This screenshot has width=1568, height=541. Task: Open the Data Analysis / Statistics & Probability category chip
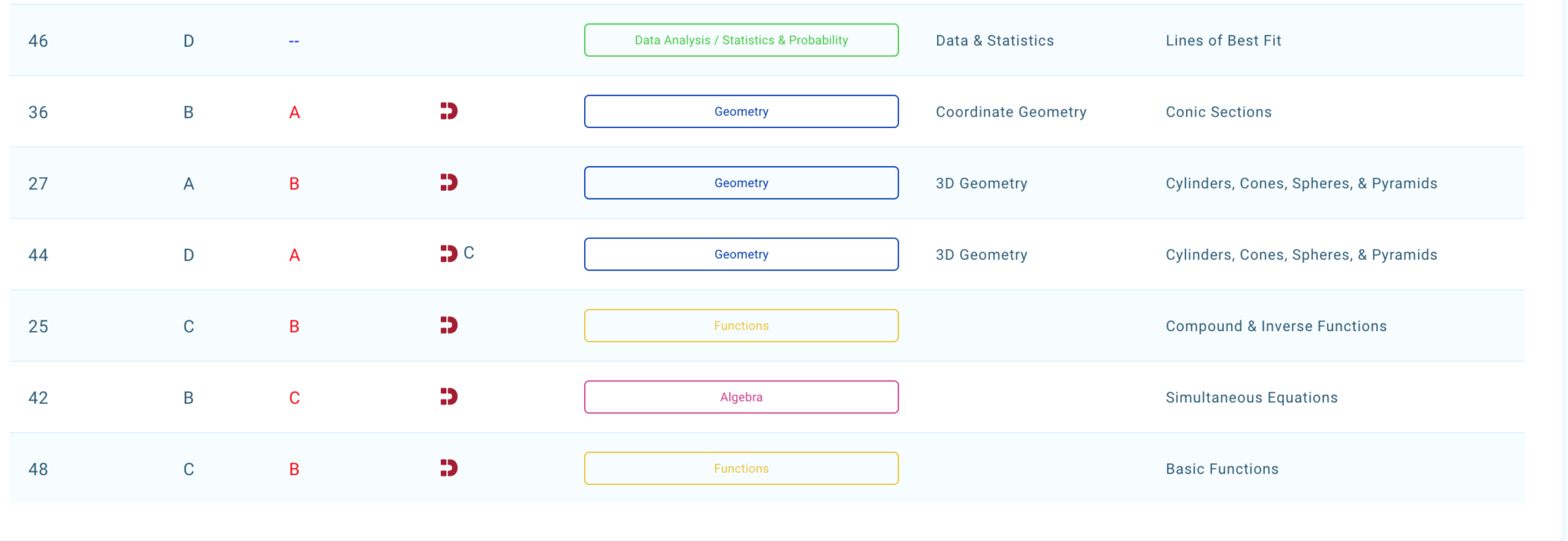[x=740, y=40]
